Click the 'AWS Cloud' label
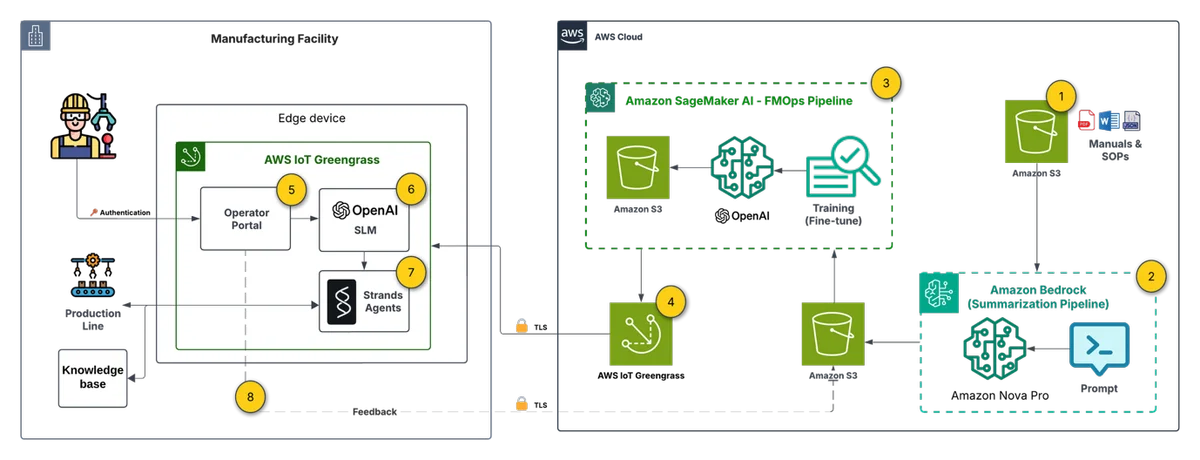The image size is (1200, 460). (619, 36)
